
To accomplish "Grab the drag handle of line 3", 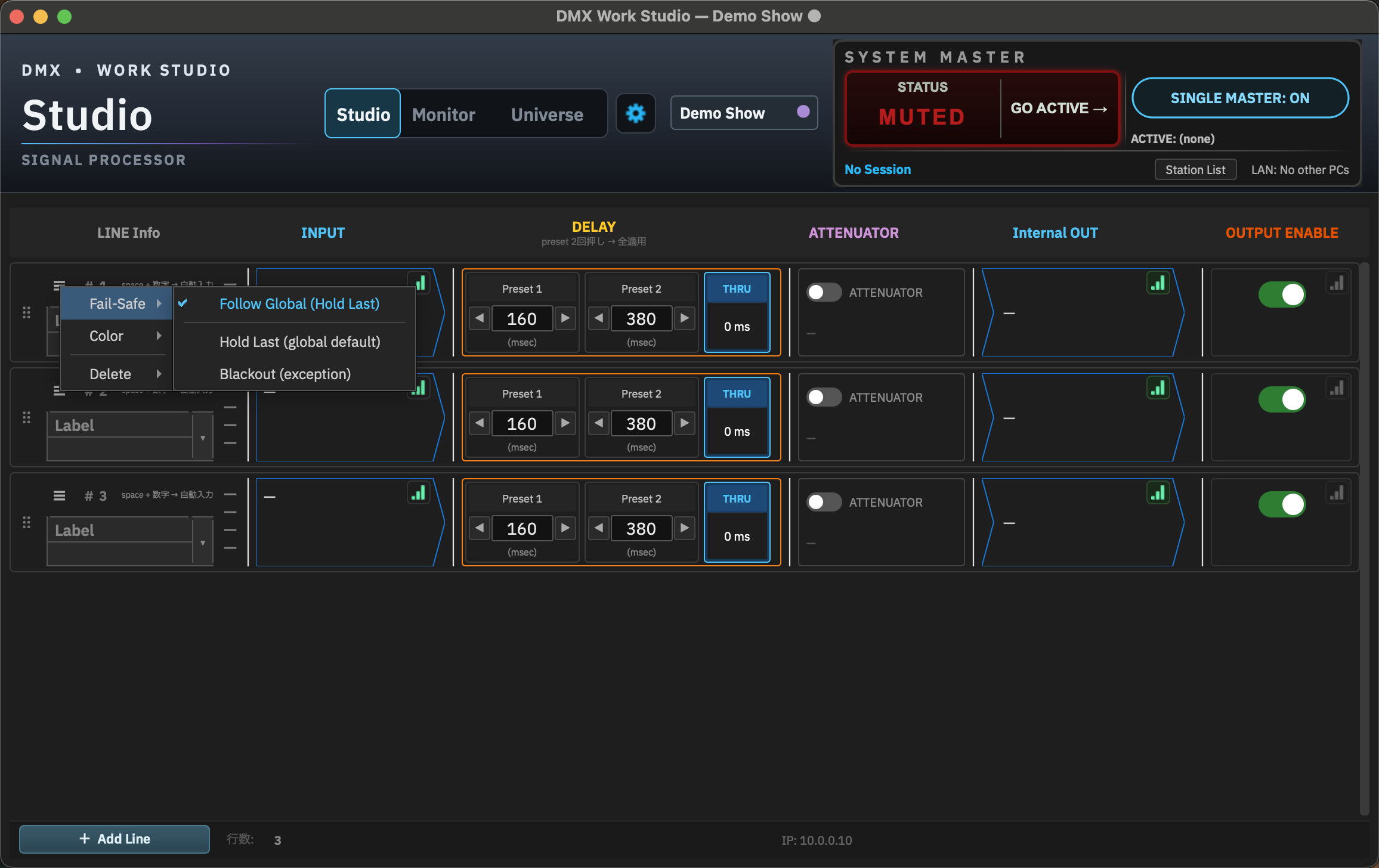I will tap(26, 522).
